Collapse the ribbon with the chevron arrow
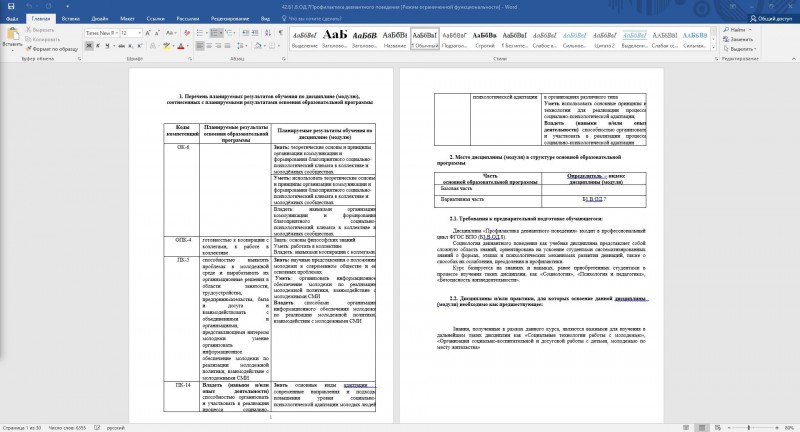Image resolution: width=800 pixels, height=432 pixels. point(793,59)
